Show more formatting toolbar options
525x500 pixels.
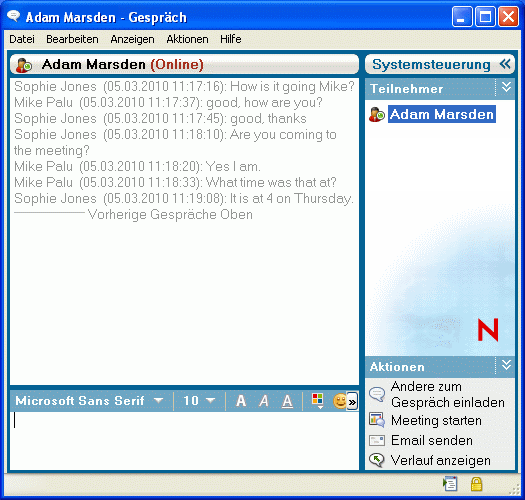point(352,401)
